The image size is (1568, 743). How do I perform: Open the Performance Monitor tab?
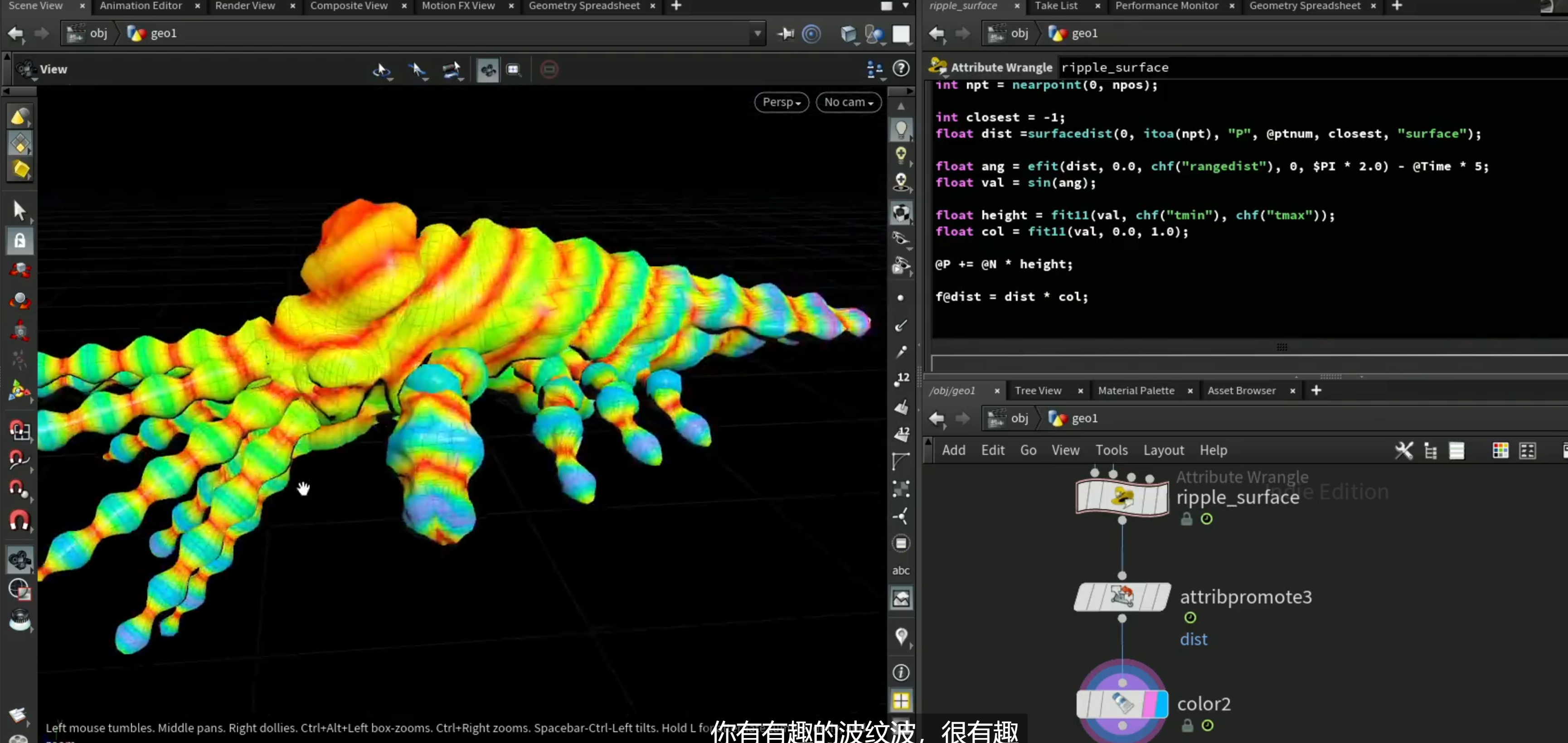tap(1166, 5)
